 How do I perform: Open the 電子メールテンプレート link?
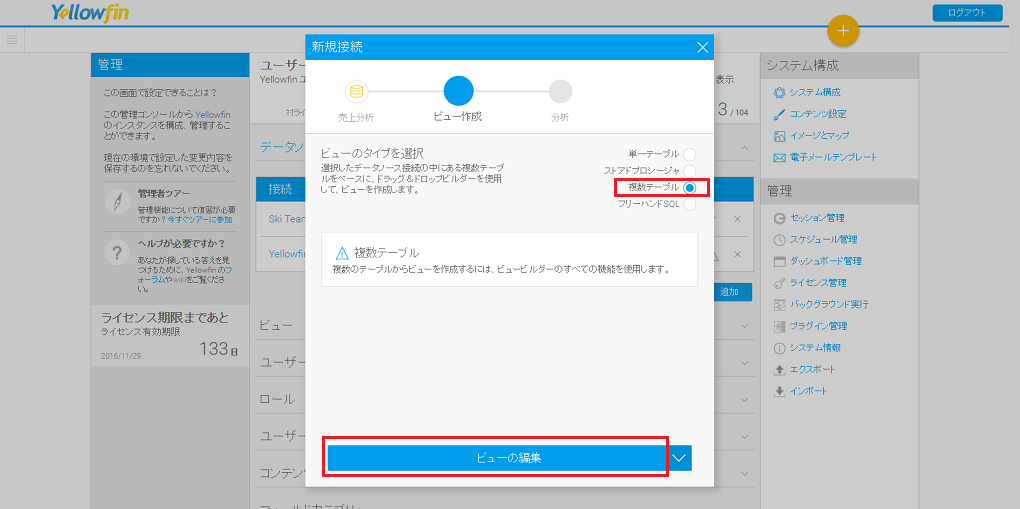[833, 157]
